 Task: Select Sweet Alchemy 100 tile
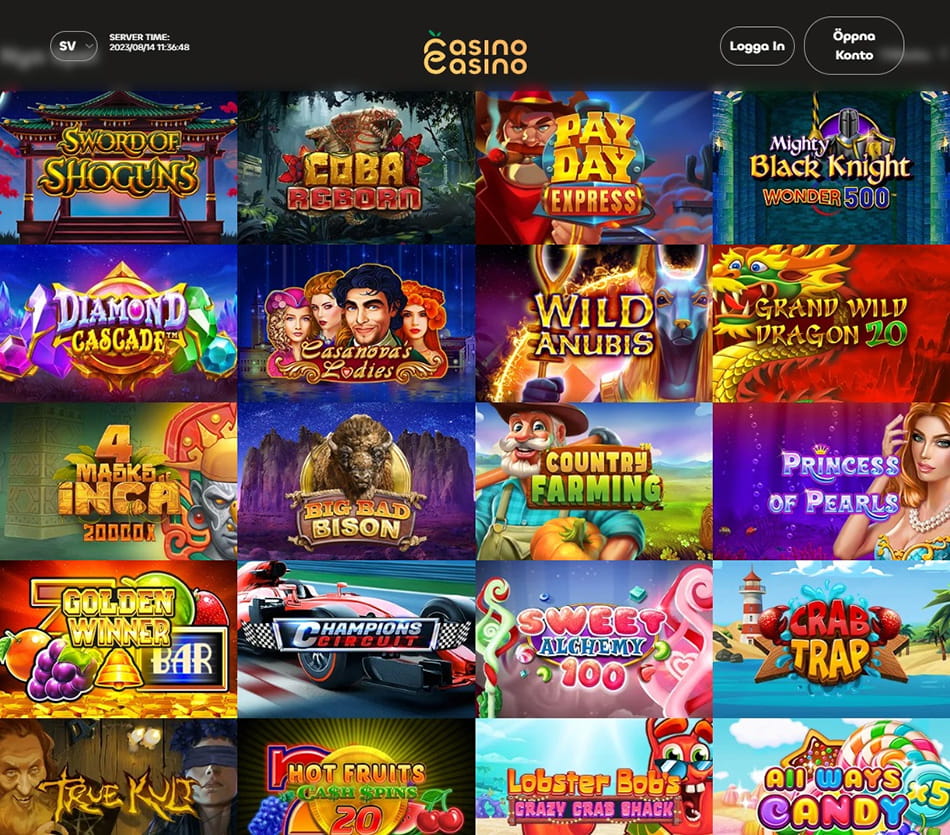coord(594,639)
